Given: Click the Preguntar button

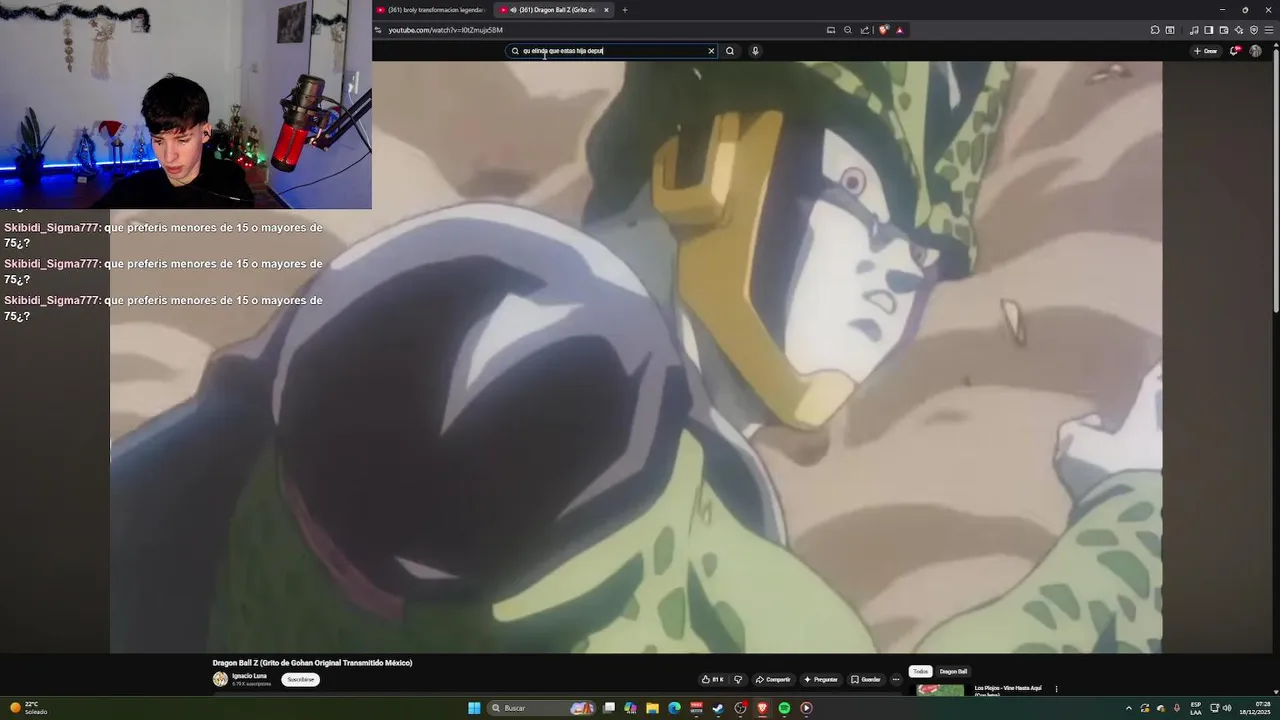Looking at the screenshot, I should pos(821,679).
